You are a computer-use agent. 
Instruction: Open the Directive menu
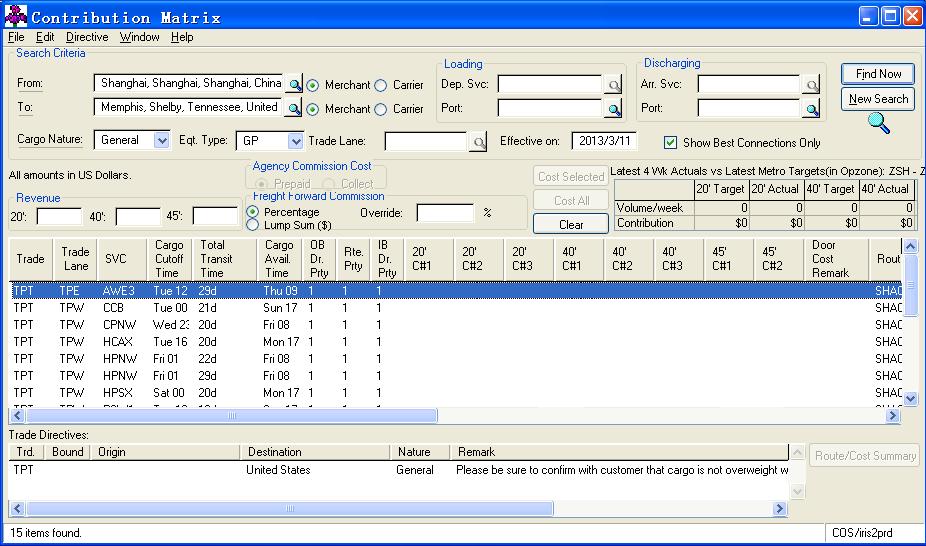[x=87, y=37]
